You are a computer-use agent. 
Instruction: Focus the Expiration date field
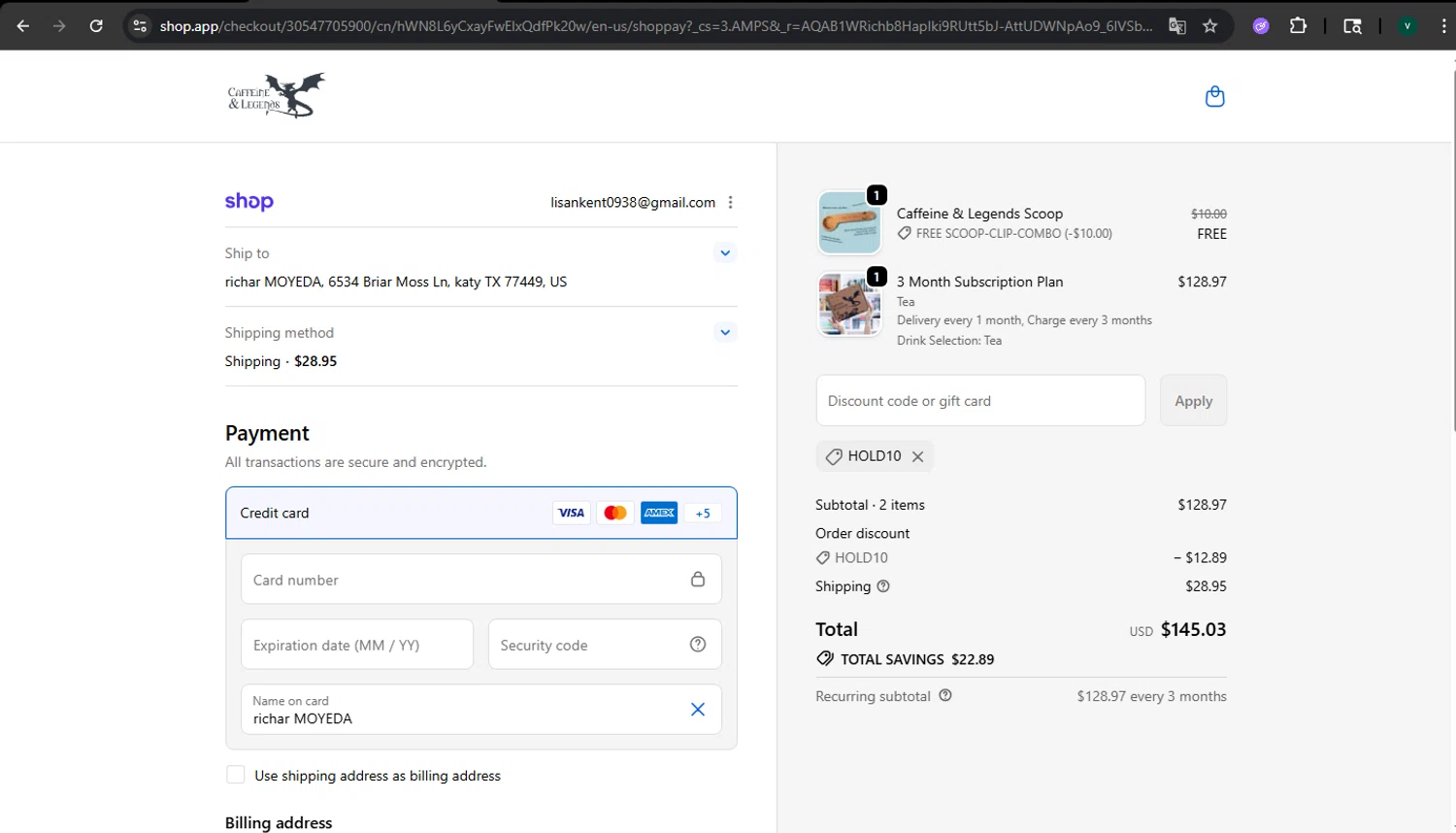coord(357,644)
